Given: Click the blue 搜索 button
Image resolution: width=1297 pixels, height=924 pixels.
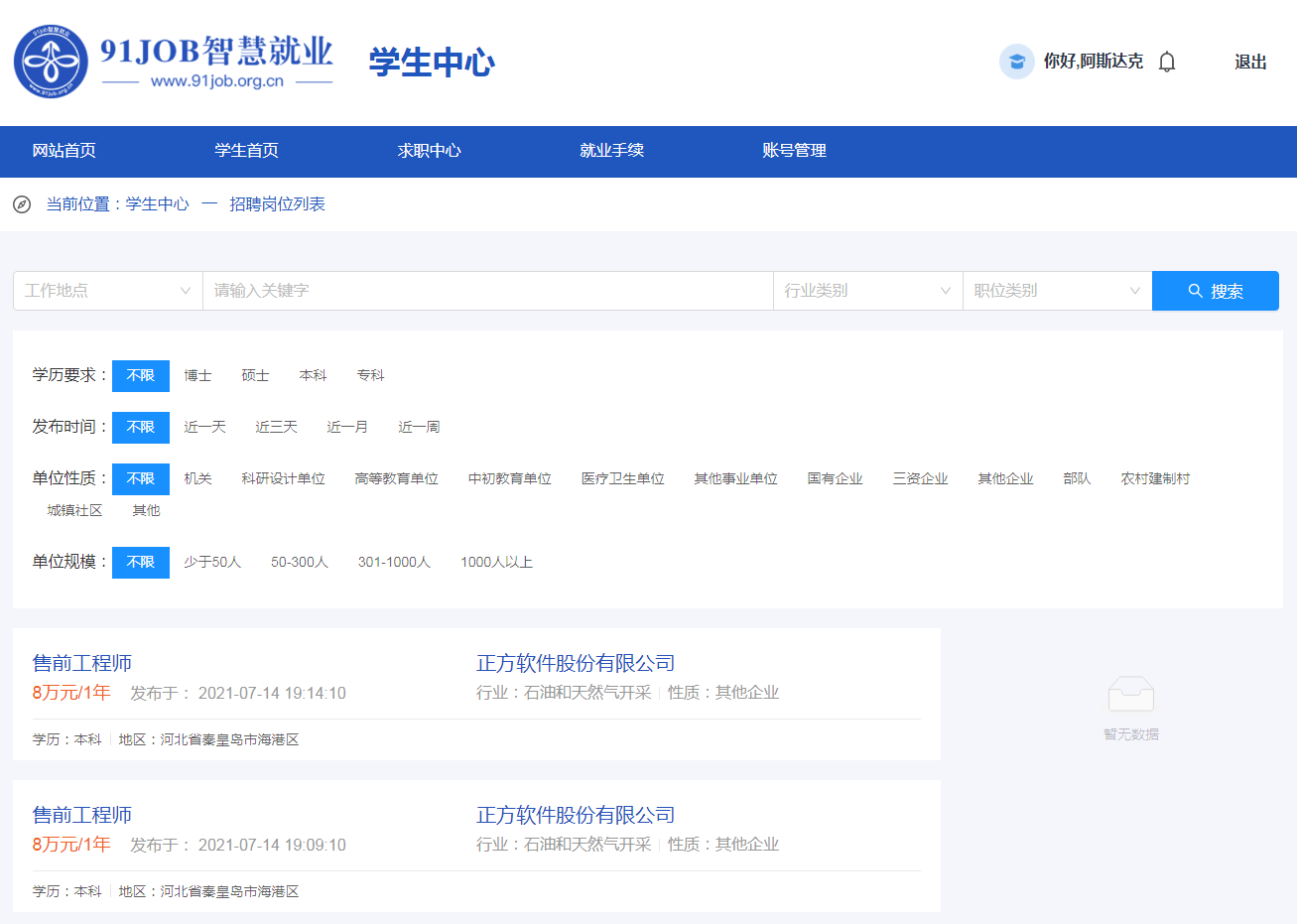Looking at the screenshot, I should 1216,291.
